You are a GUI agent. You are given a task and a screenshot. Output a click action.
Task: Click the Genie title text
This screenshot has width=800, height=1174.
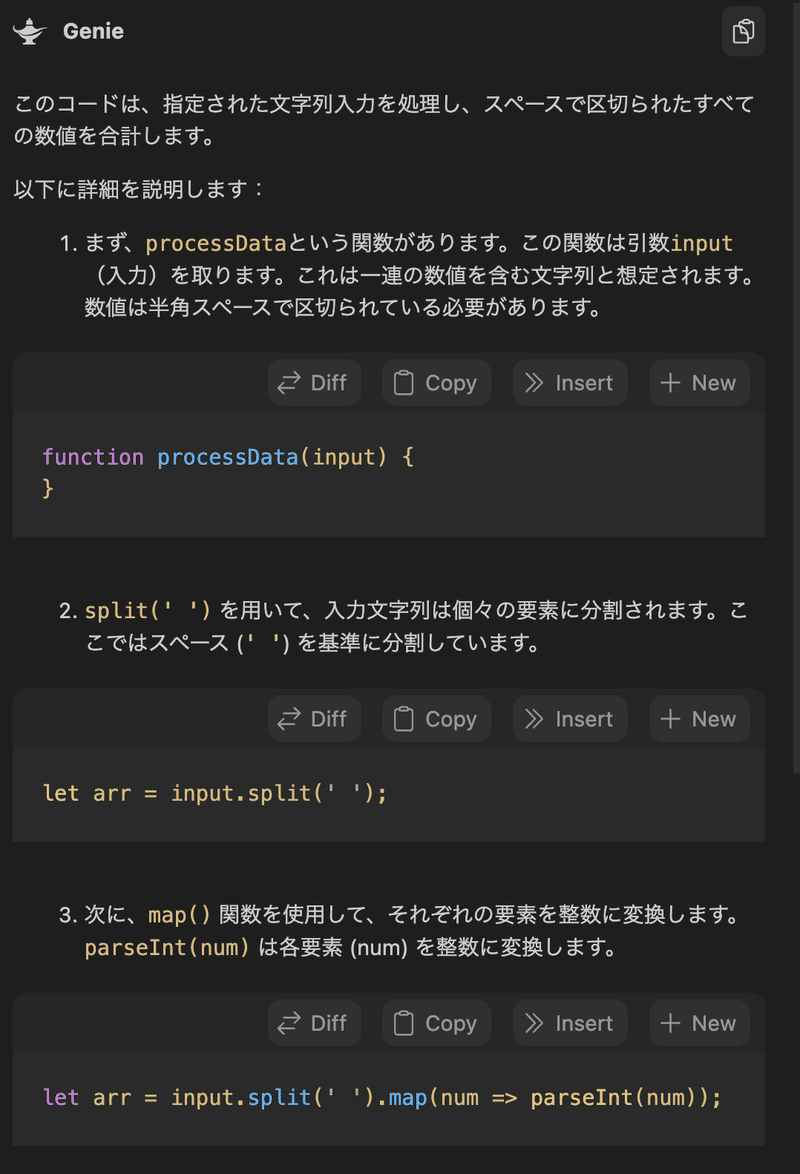(x=94, y=31)
